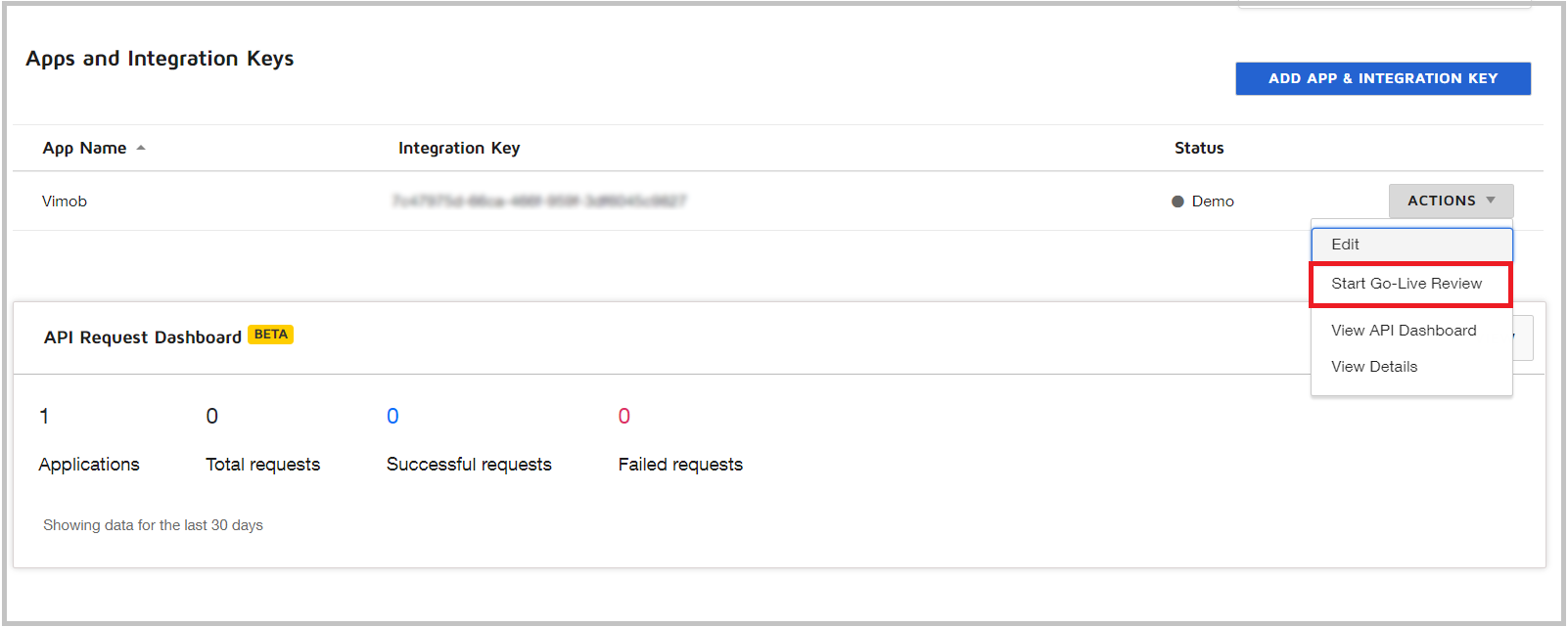
Task: Click the Applications count number
Action: tap(44, 417)
